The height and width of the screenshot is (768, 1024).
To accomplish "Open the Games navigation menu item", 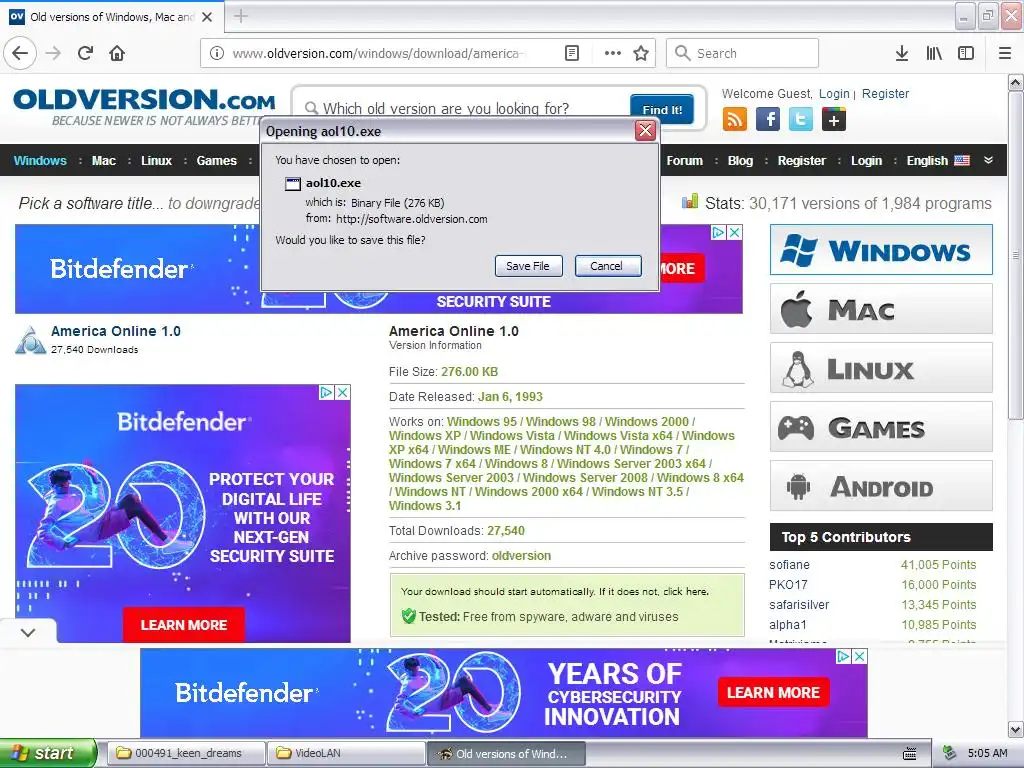I will pos(216,161).
